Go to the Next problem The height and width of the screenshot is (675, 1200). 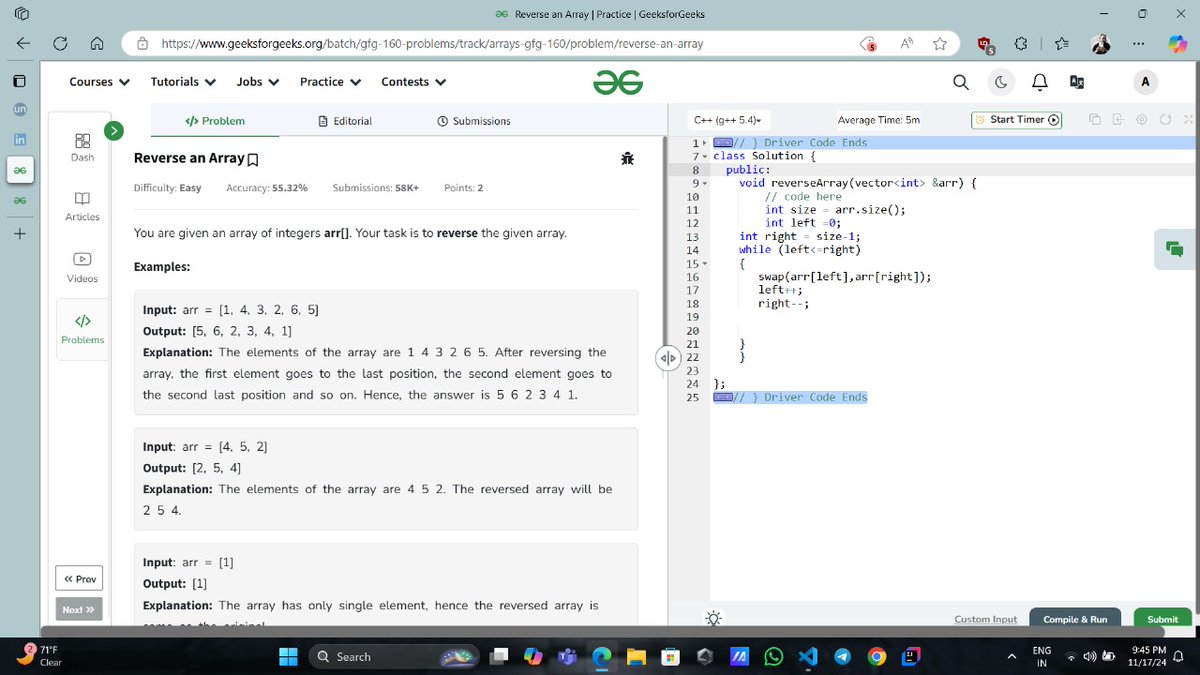click(79, 609)
